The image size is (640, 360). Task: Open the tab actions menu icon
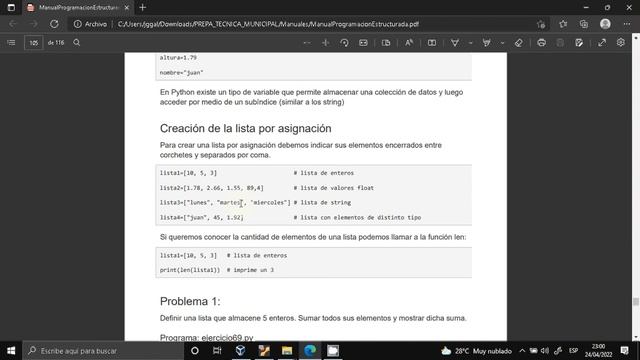tap(11, 7)
